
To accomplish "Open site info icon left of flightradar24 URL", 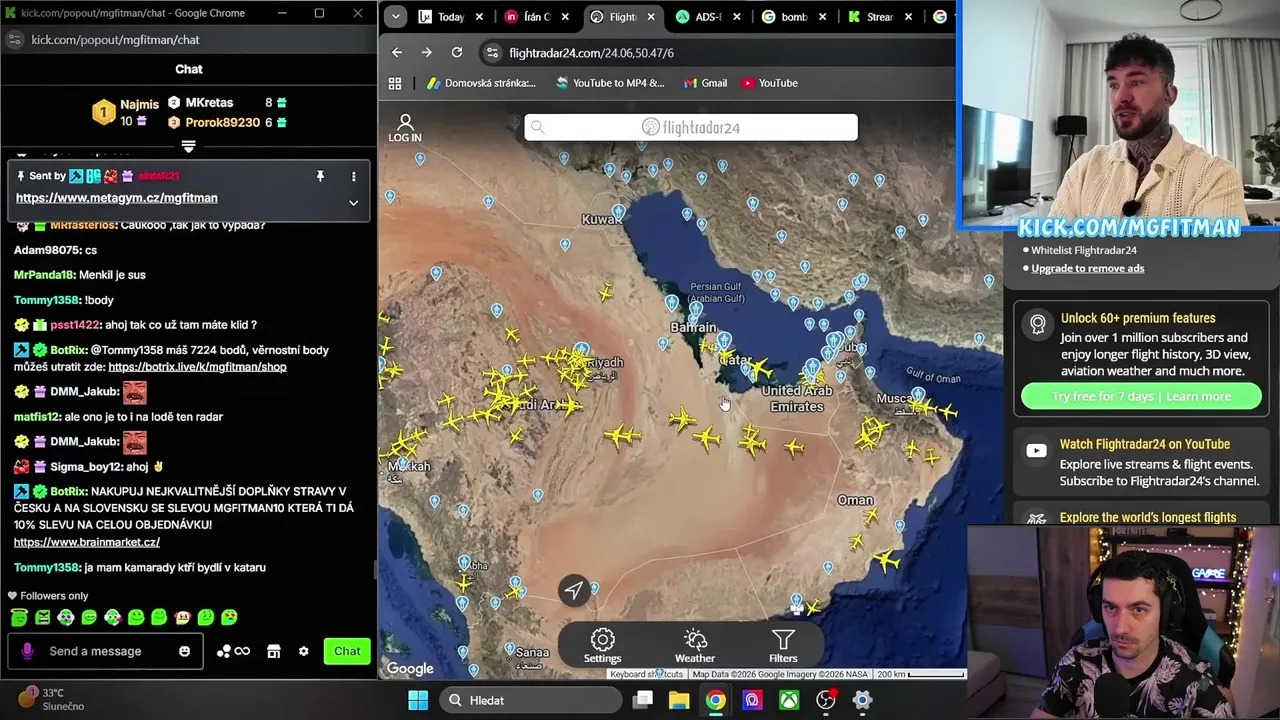I will 491,53.
